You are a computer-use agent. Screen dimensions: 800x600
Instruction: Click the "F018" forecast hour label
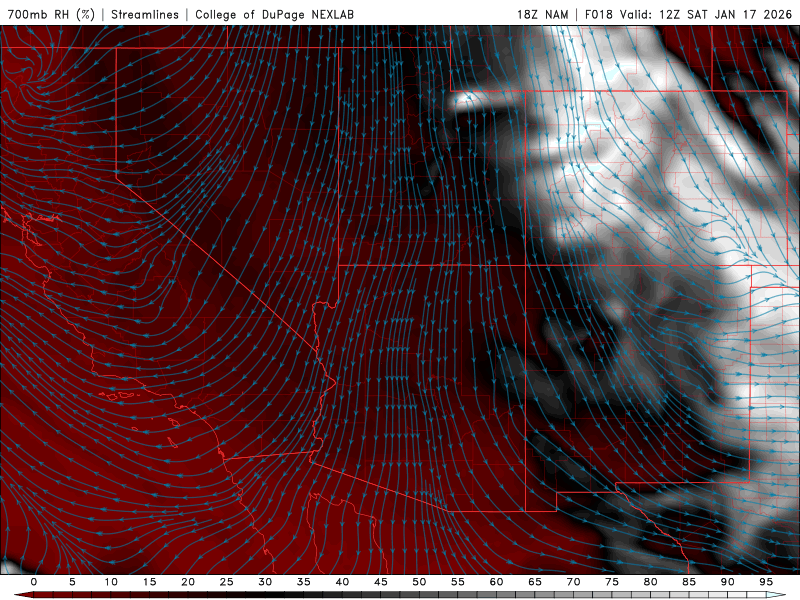click(599, 14)
